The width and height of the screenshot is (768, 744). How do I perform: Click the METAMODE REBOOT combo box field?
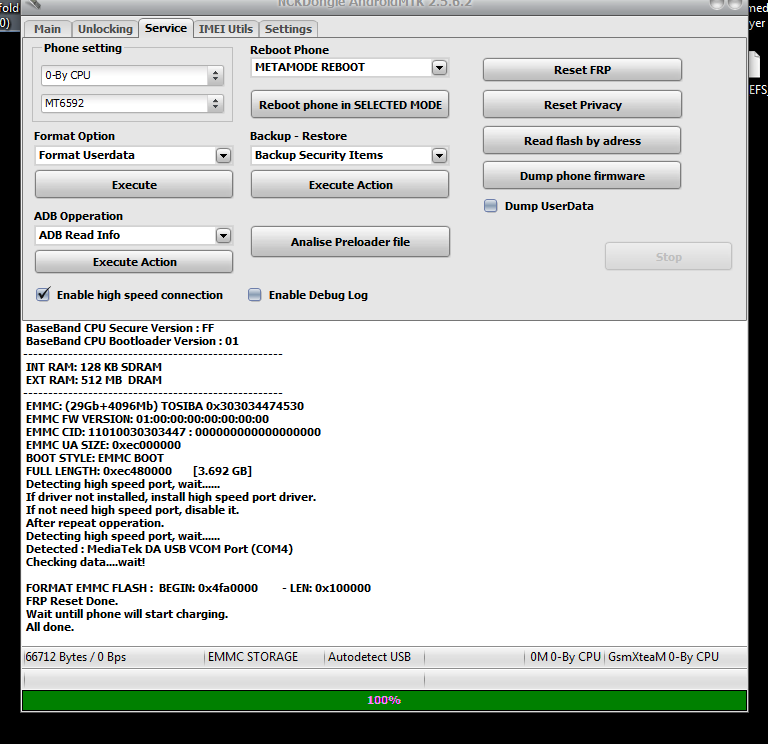[x=350, y=68]
